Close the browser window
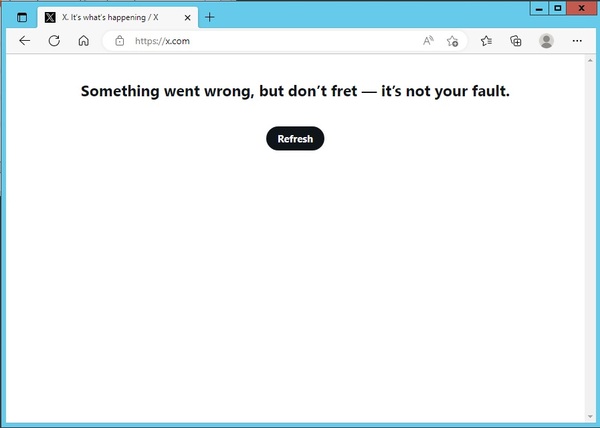600x428 pixels. point(582,8)
